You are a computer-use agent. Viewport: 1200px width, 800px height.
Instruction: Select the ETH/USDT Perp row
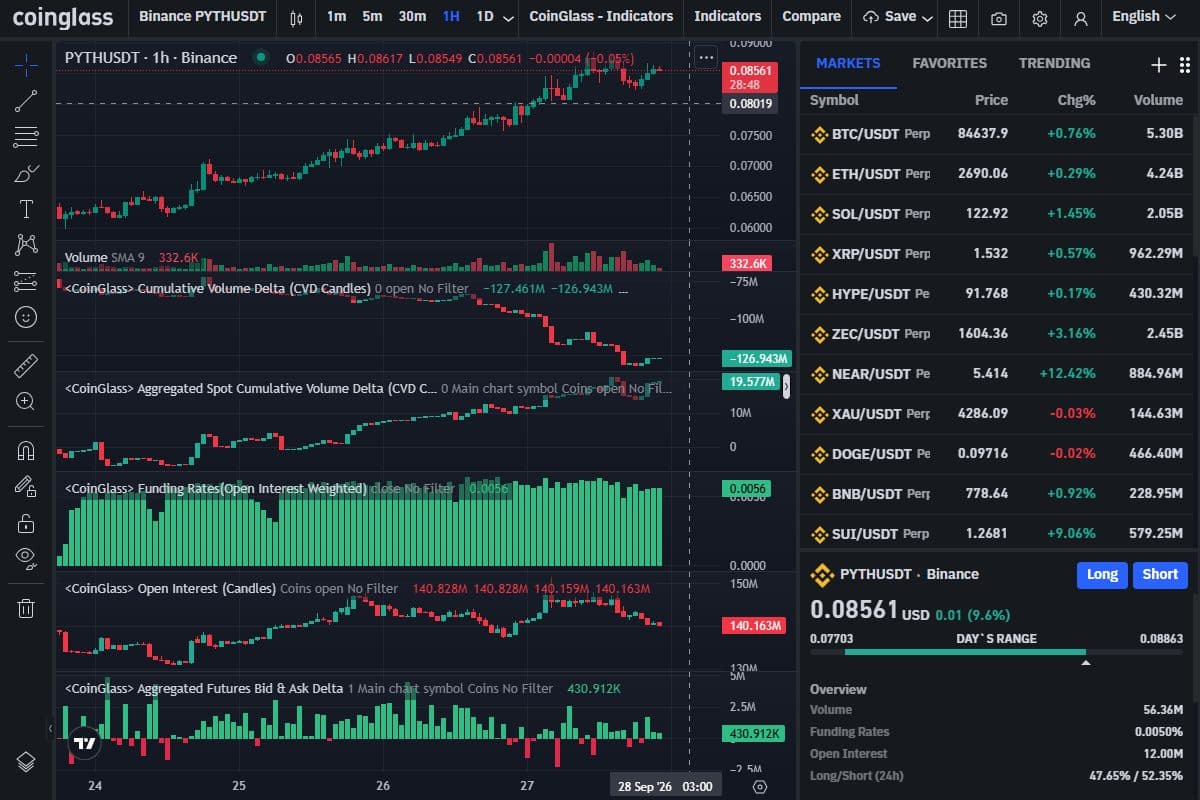coord(999,173)
